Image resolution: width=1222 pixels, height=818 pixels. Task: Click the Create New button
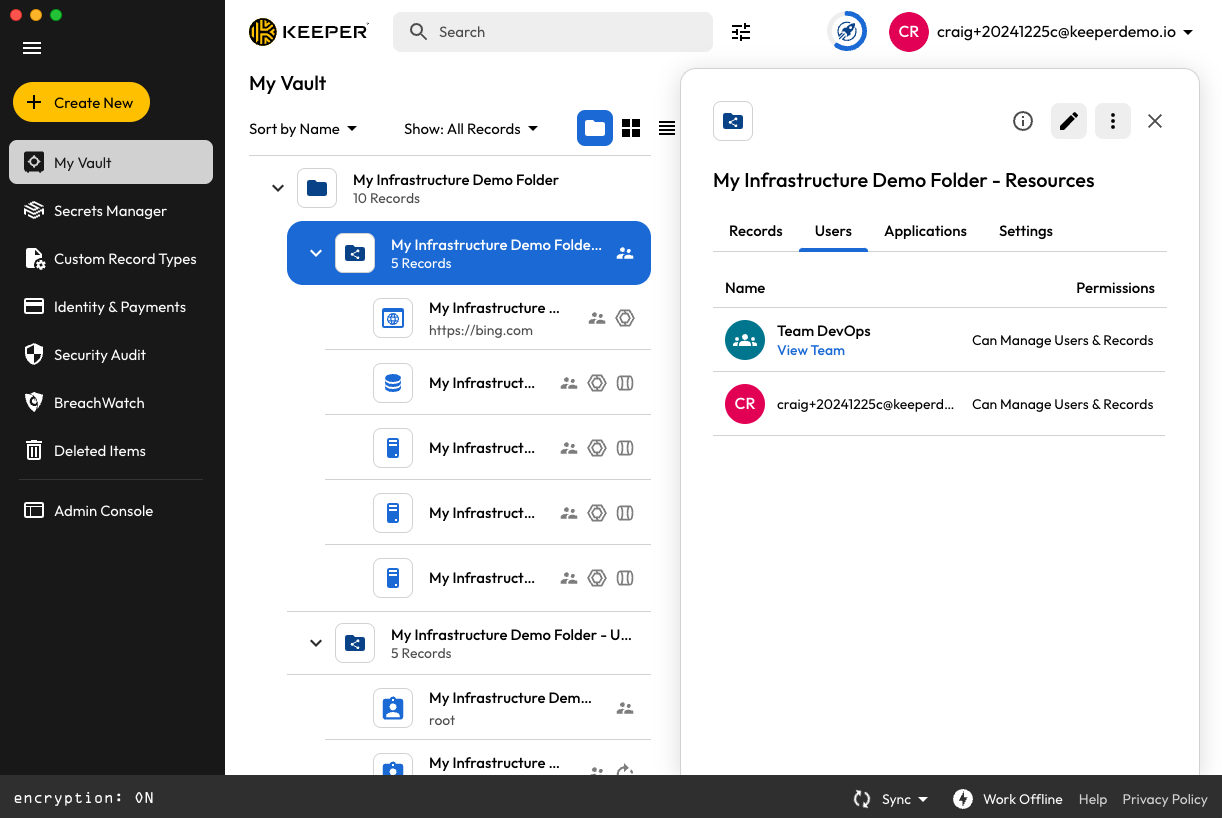(81, 102)
